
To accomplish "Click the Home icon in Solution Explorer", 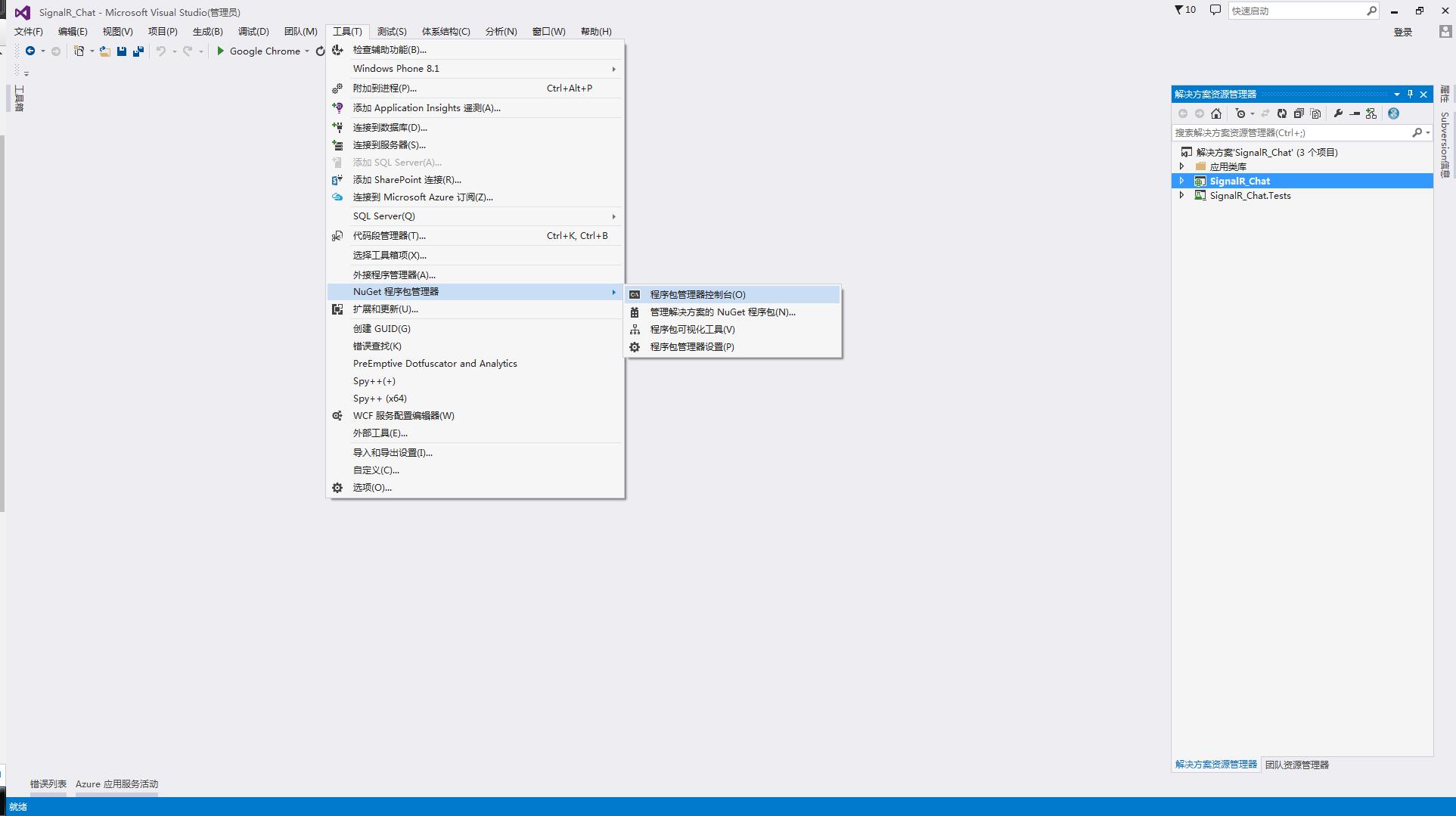I will [x=1216, y=113].
